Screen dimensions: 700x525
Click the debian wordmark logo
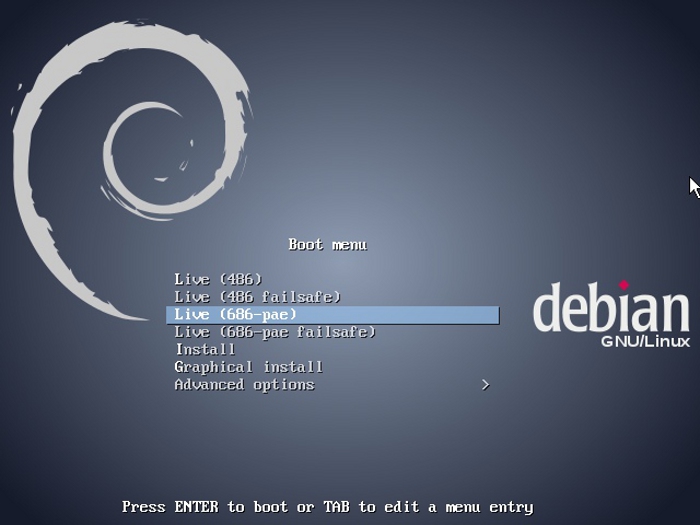tap(610, 309)
